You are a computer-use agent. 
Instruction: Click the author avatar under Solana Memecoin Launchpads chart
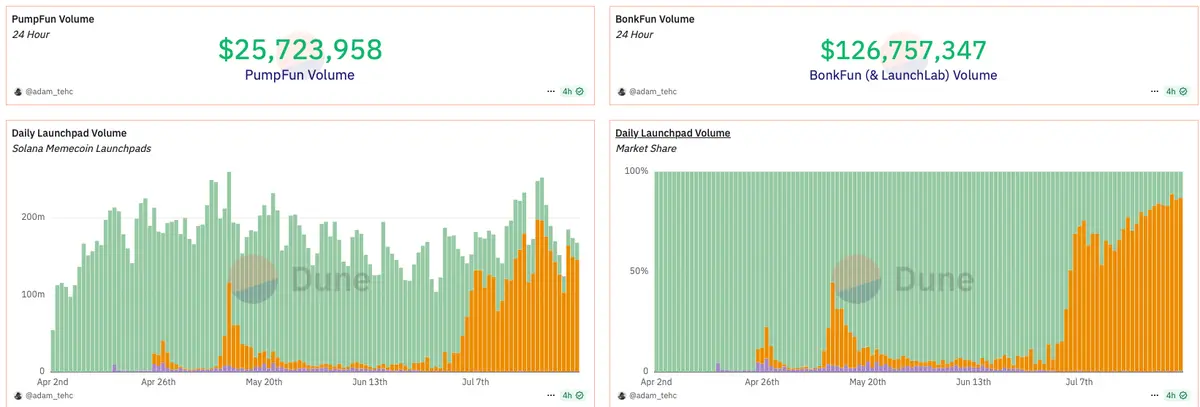pos(18,396)
